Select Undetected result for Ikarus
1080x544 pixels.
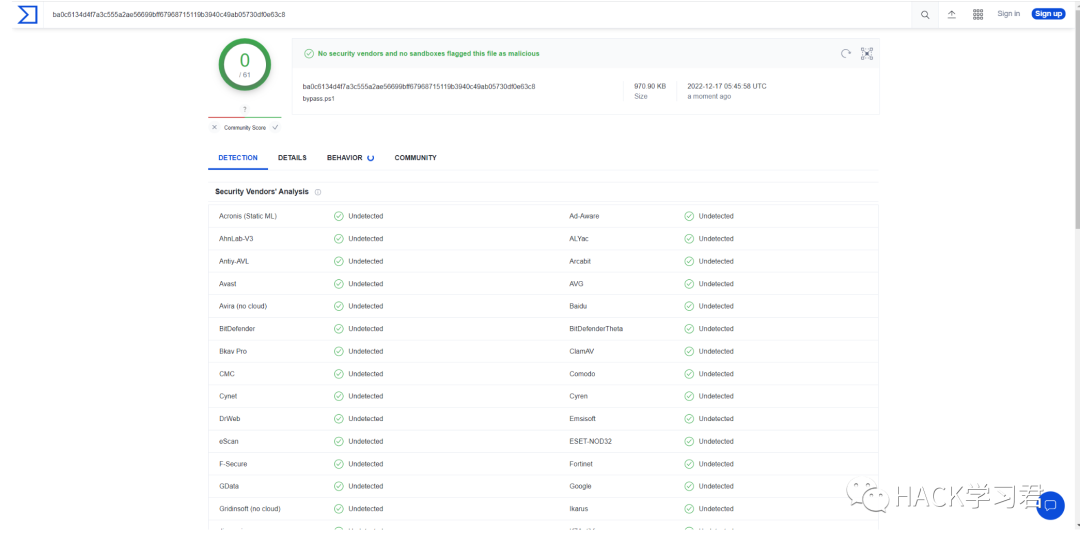coord(716,509)
